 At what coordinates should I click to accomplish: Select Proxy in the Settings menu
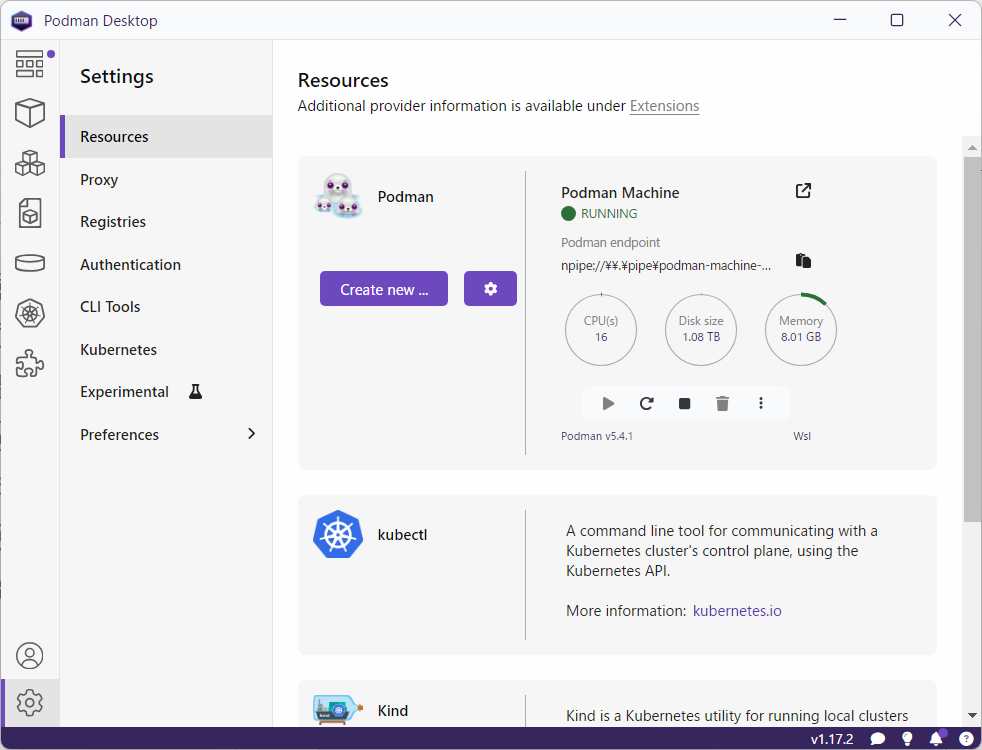[99, 180]
